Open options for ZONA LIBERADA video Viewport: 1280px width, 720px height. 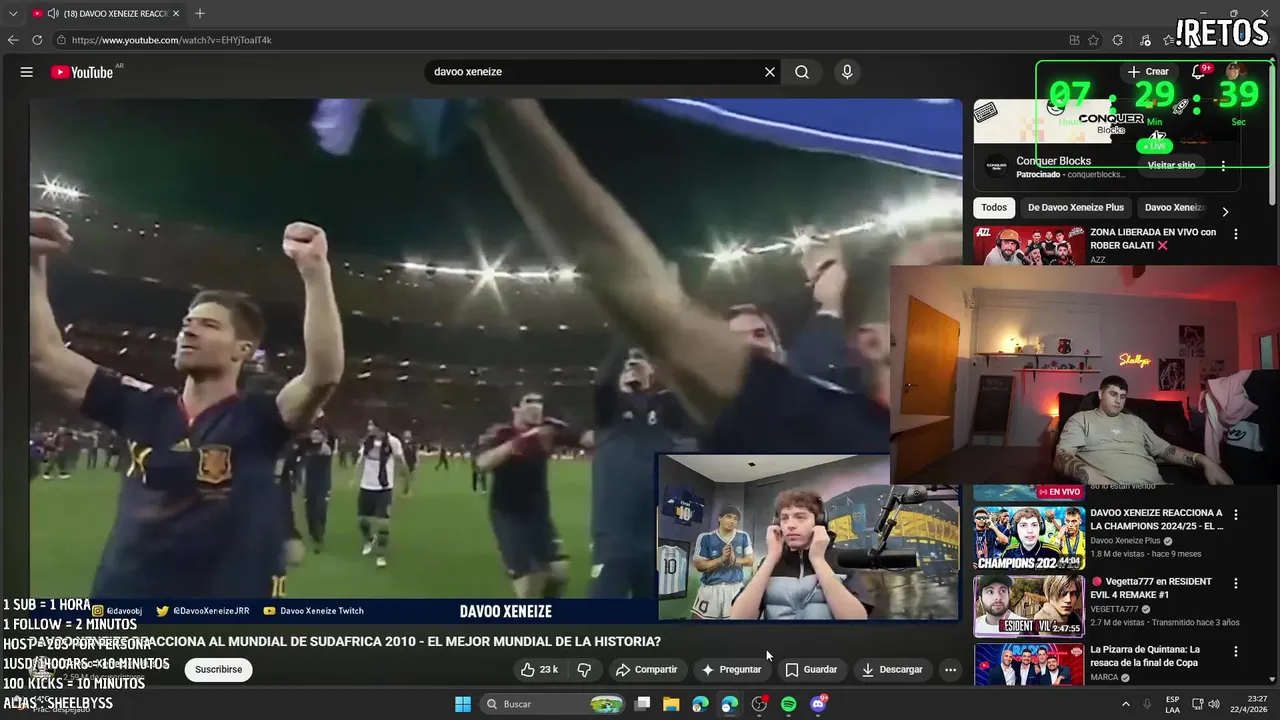[1236, 234]
